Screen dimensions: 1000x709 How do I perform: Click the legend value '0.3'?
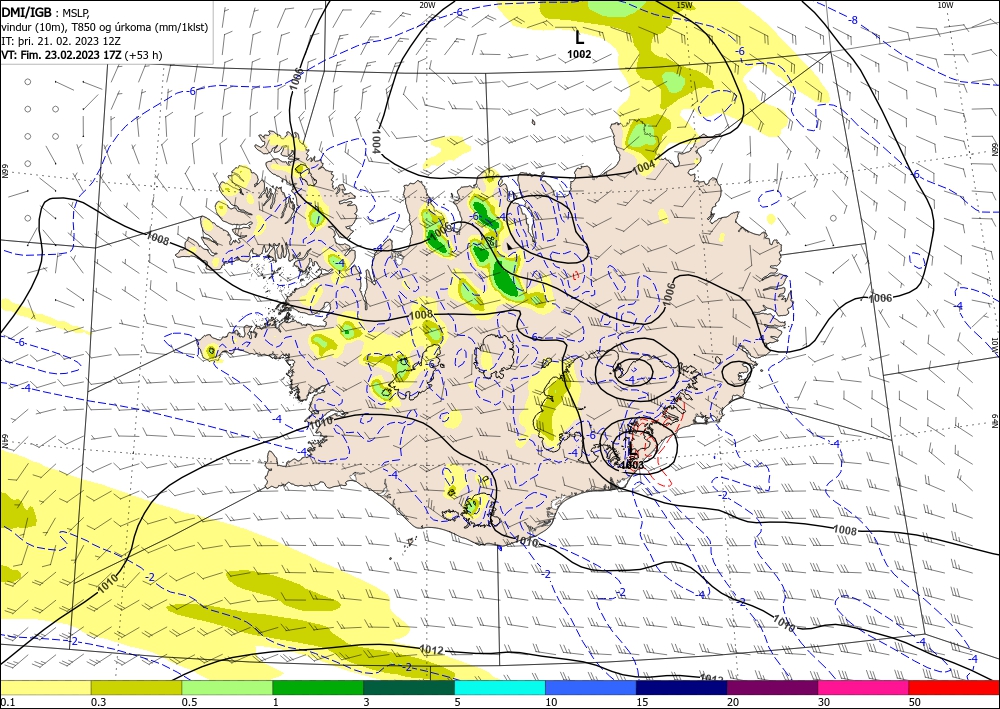(98, 702)
